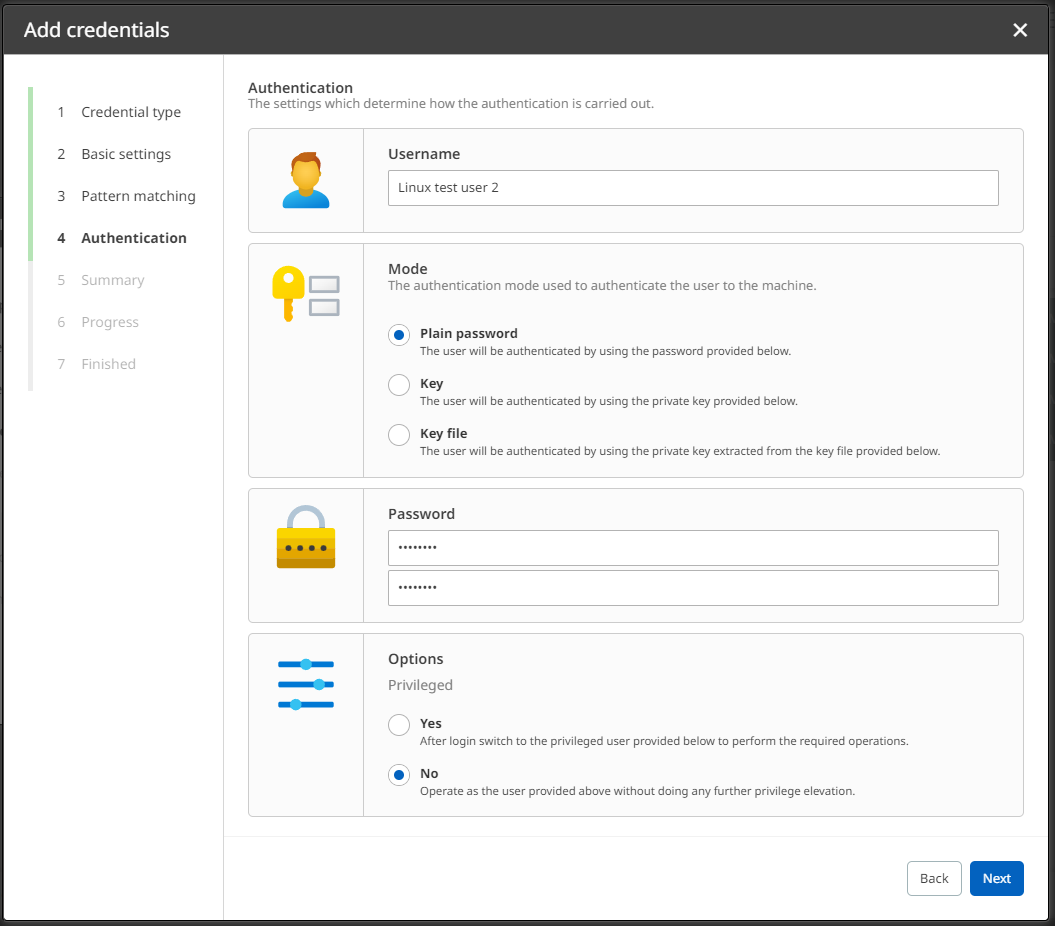Click the Username input field
The width and height of the screenshot is (1055, 926).
point(693,188)
